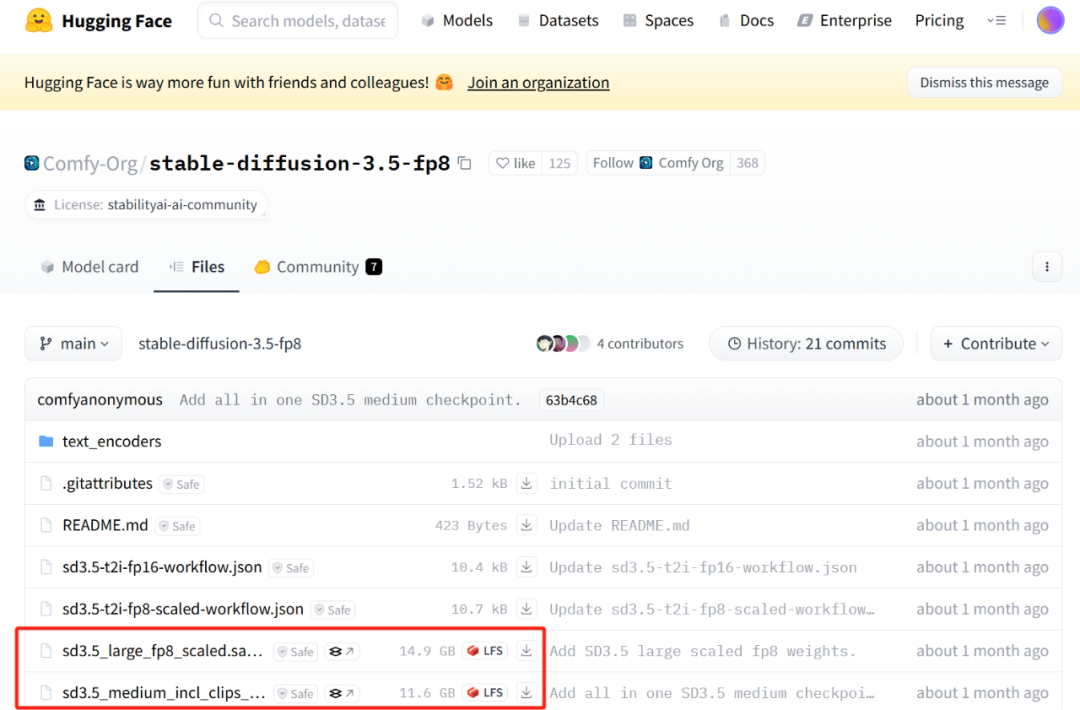
Task: Go to the Enterprise page
Action: (844, 21)
